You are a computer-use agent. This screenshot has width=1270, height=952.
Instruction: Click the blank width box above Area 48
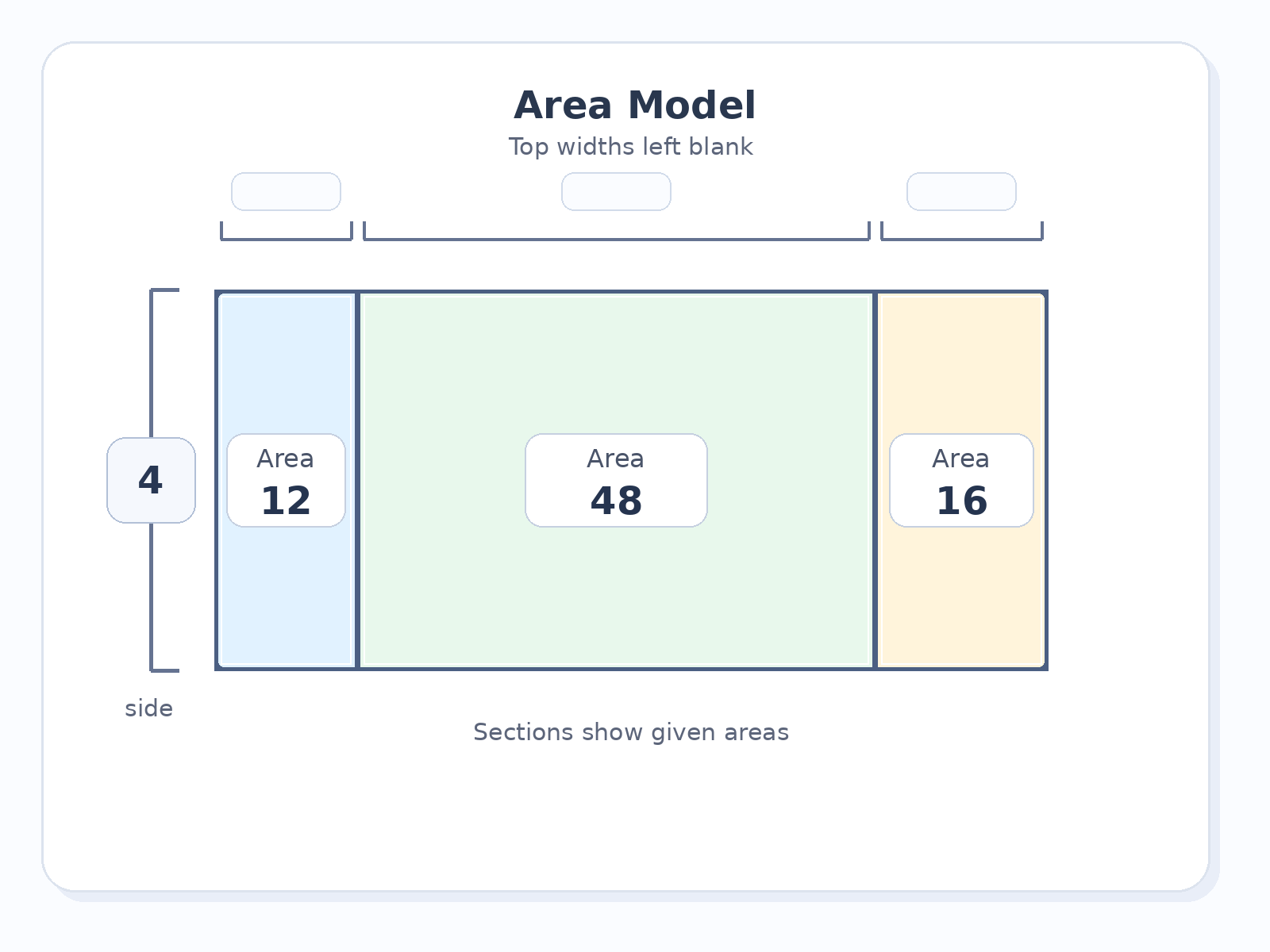616,192
